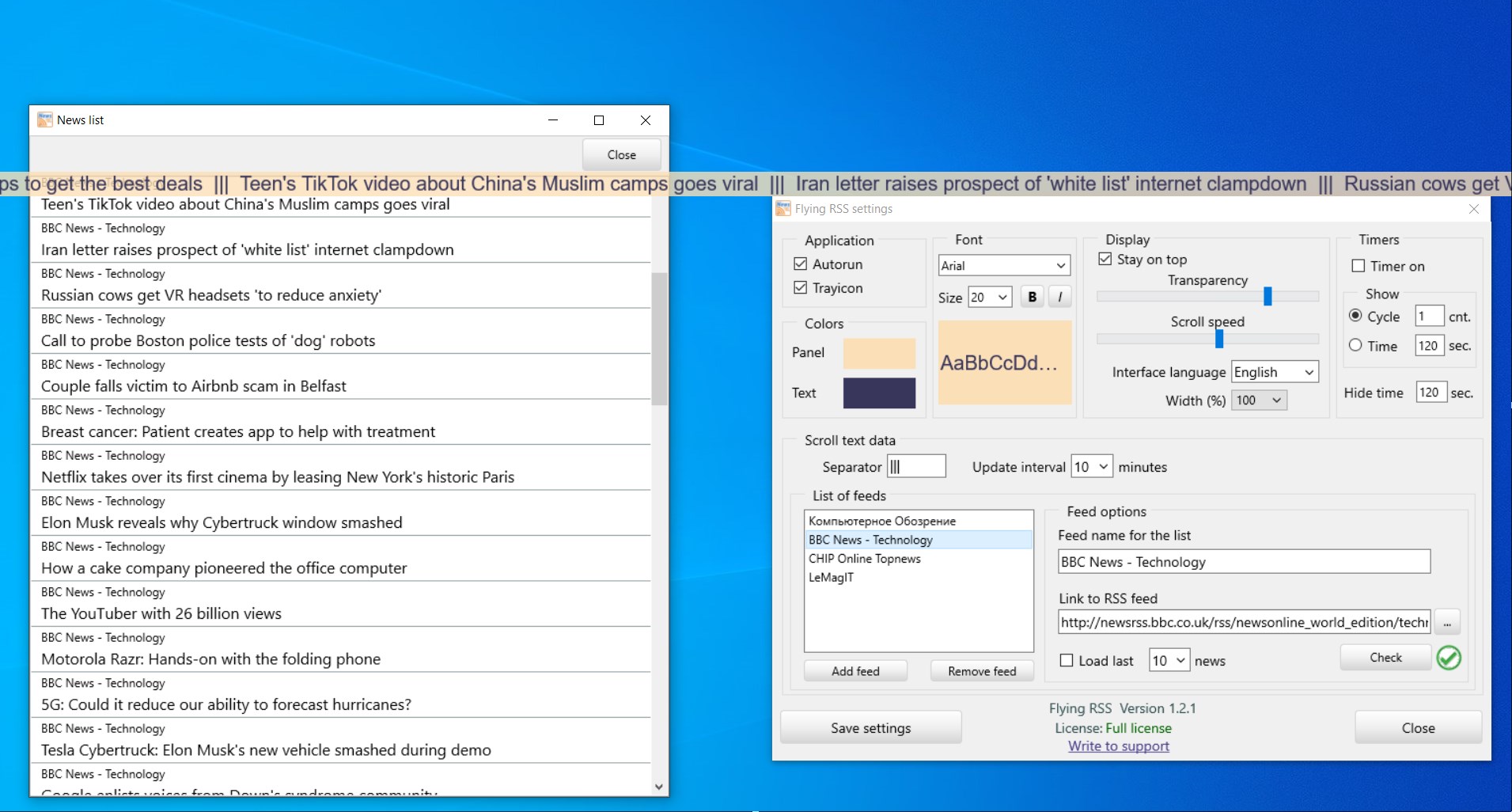
Task: Apply italic font styling
Action: tap(1059, 297)
